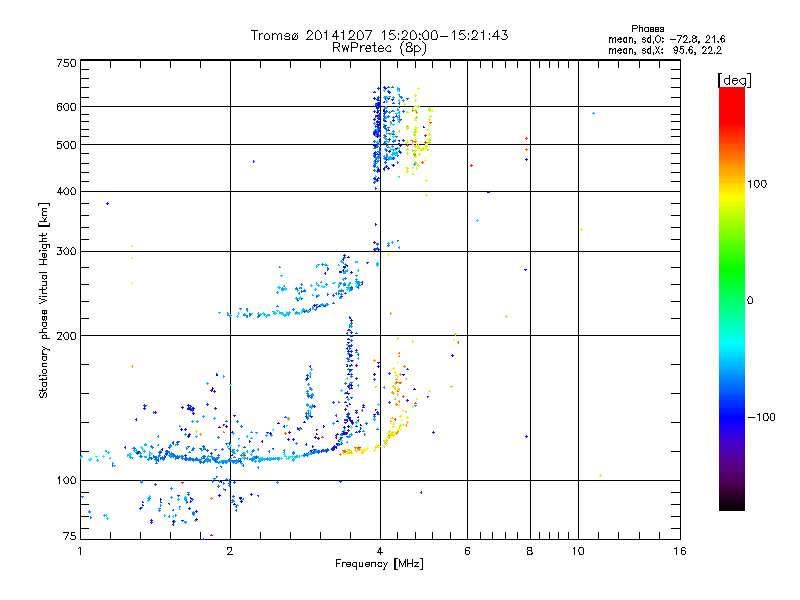Click the y-axis tick label '400'
Screen dimensions: 800x600
[66, 191]
